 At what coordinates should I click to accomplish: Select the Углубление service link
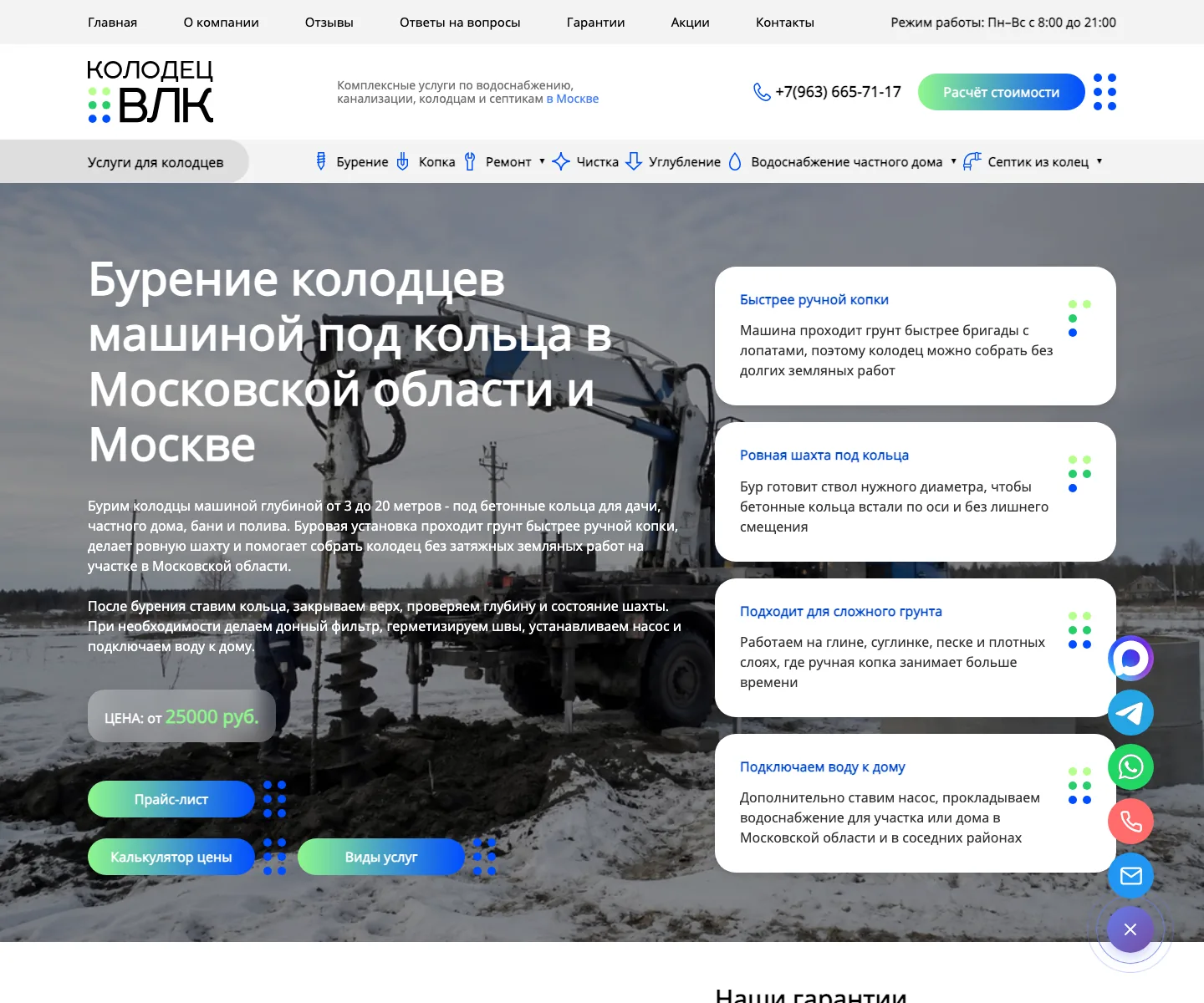685,161
